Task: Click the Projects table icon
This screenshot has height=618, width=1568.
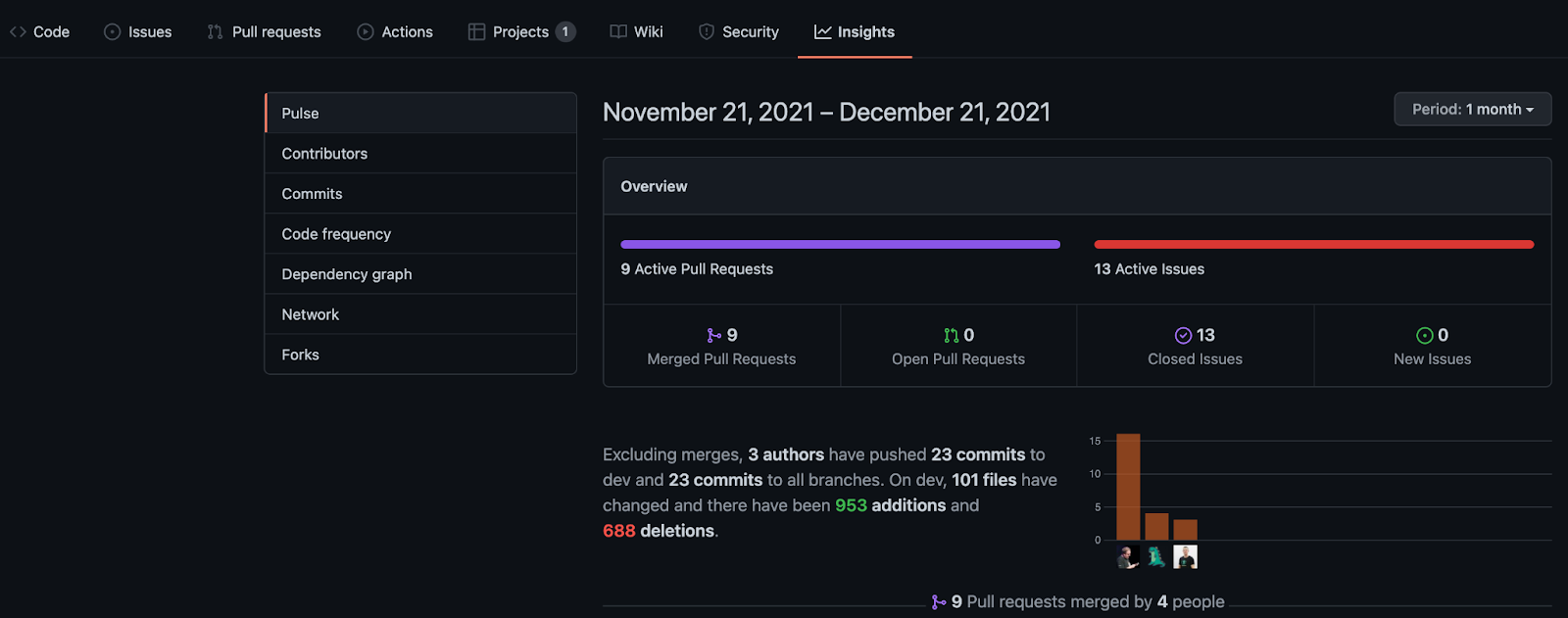Action: pyautogui.click(x=477, y=32)
